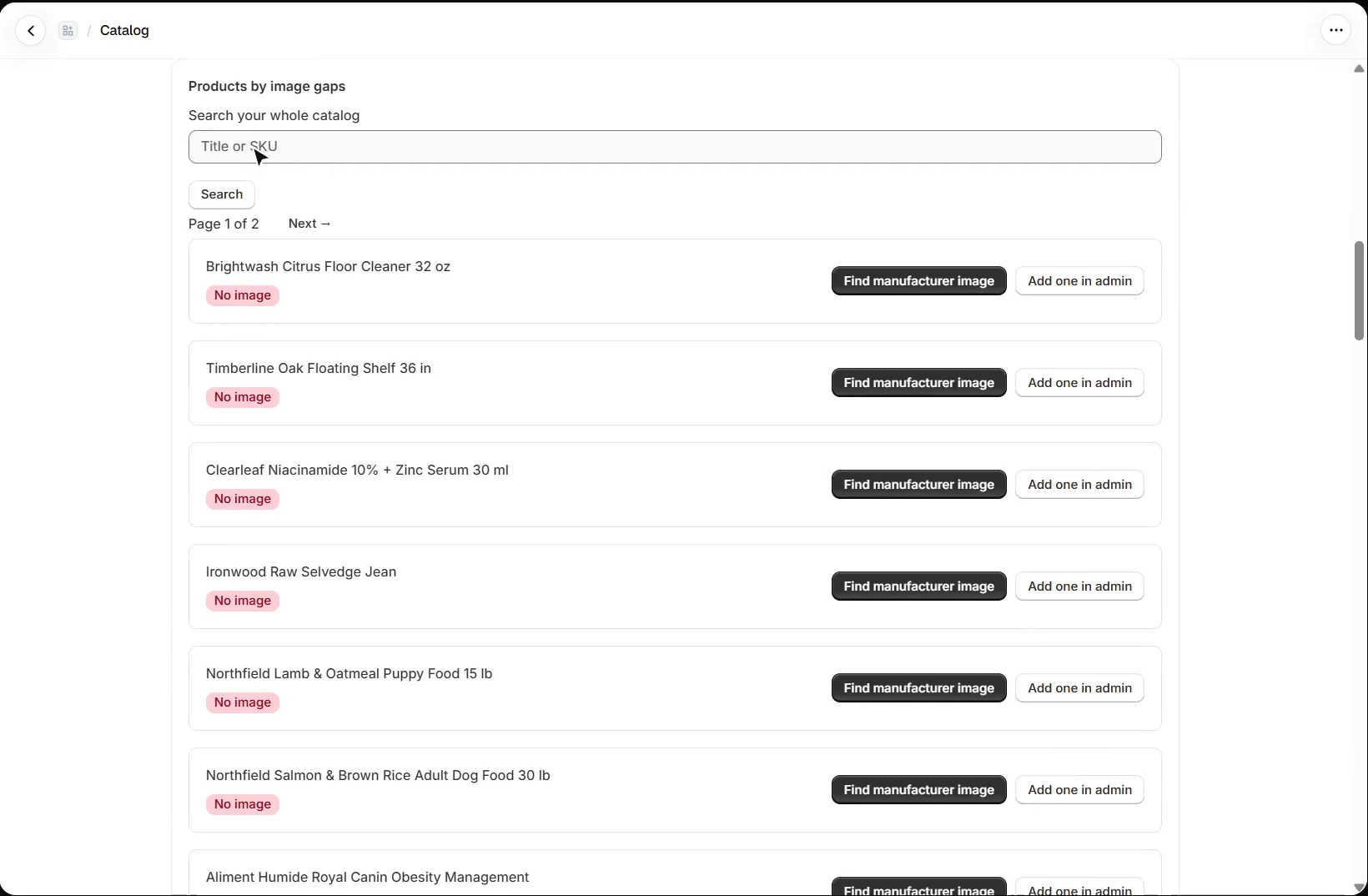This screenshot has width=1368, height=896.
Task: Click the scrollbar up arrow
Action: point(1359,68)
